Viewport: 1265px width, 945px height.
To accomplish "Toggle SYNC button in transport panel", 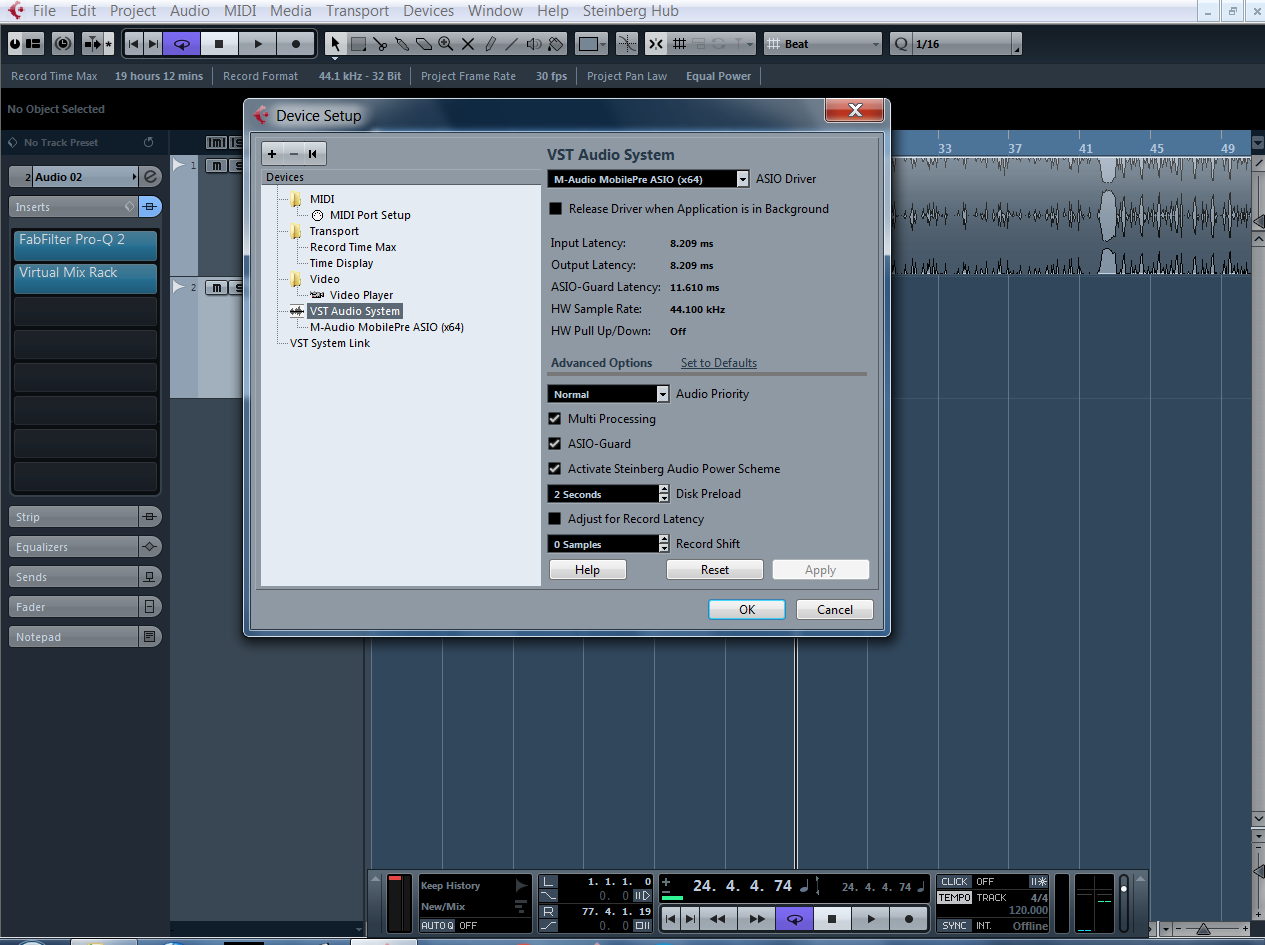I will (955, 925).
